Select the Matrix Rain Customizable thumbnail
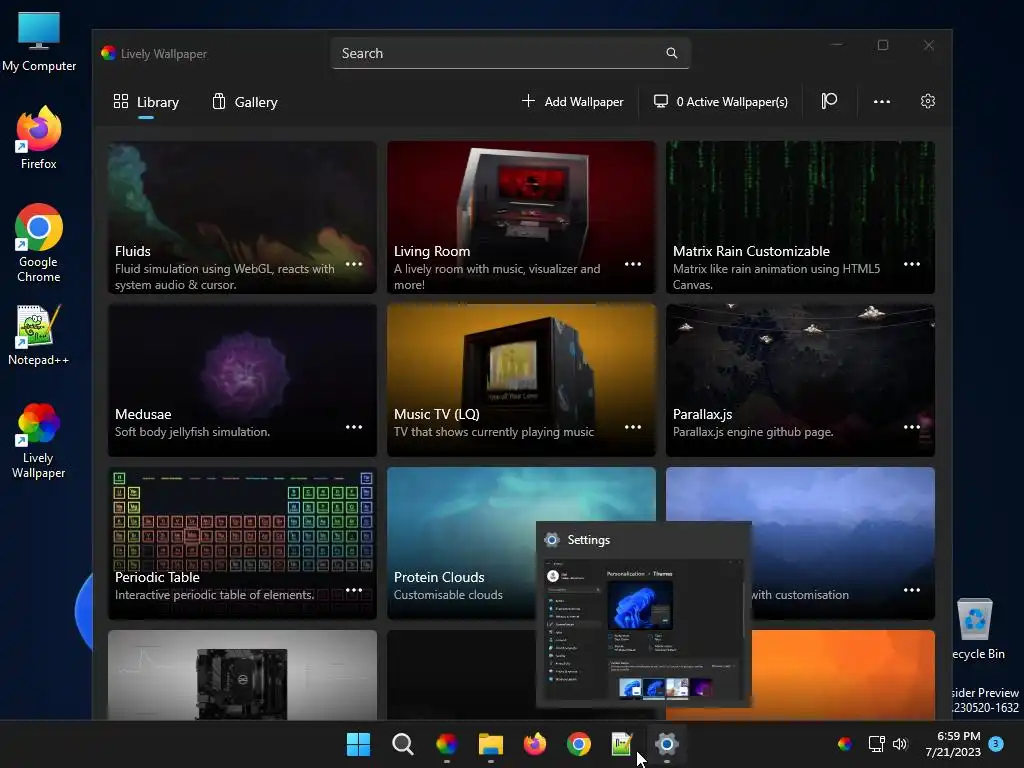 [x=800, y=217]
